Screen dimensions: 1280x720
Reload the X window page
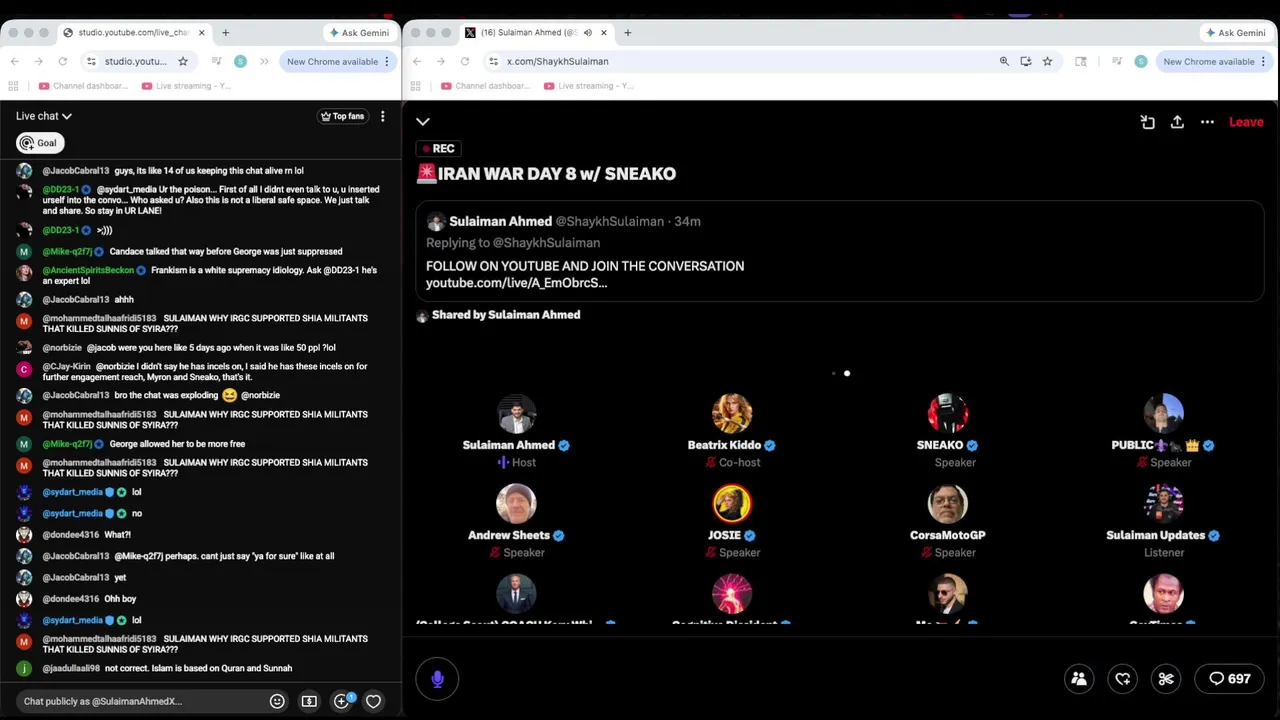click(465, 61)
